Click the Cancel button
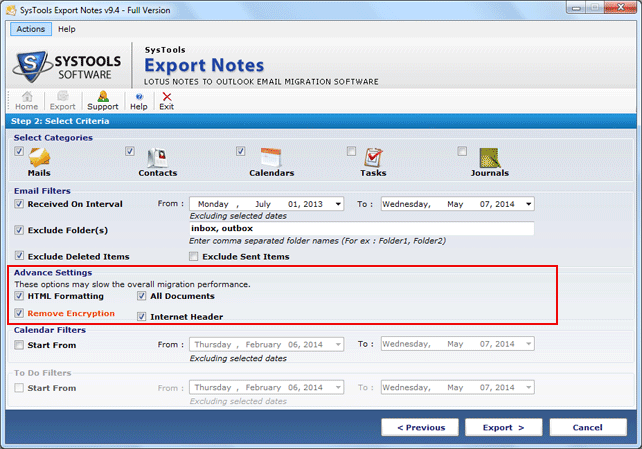Screen dimensions: 642x449 coord(588,427)
